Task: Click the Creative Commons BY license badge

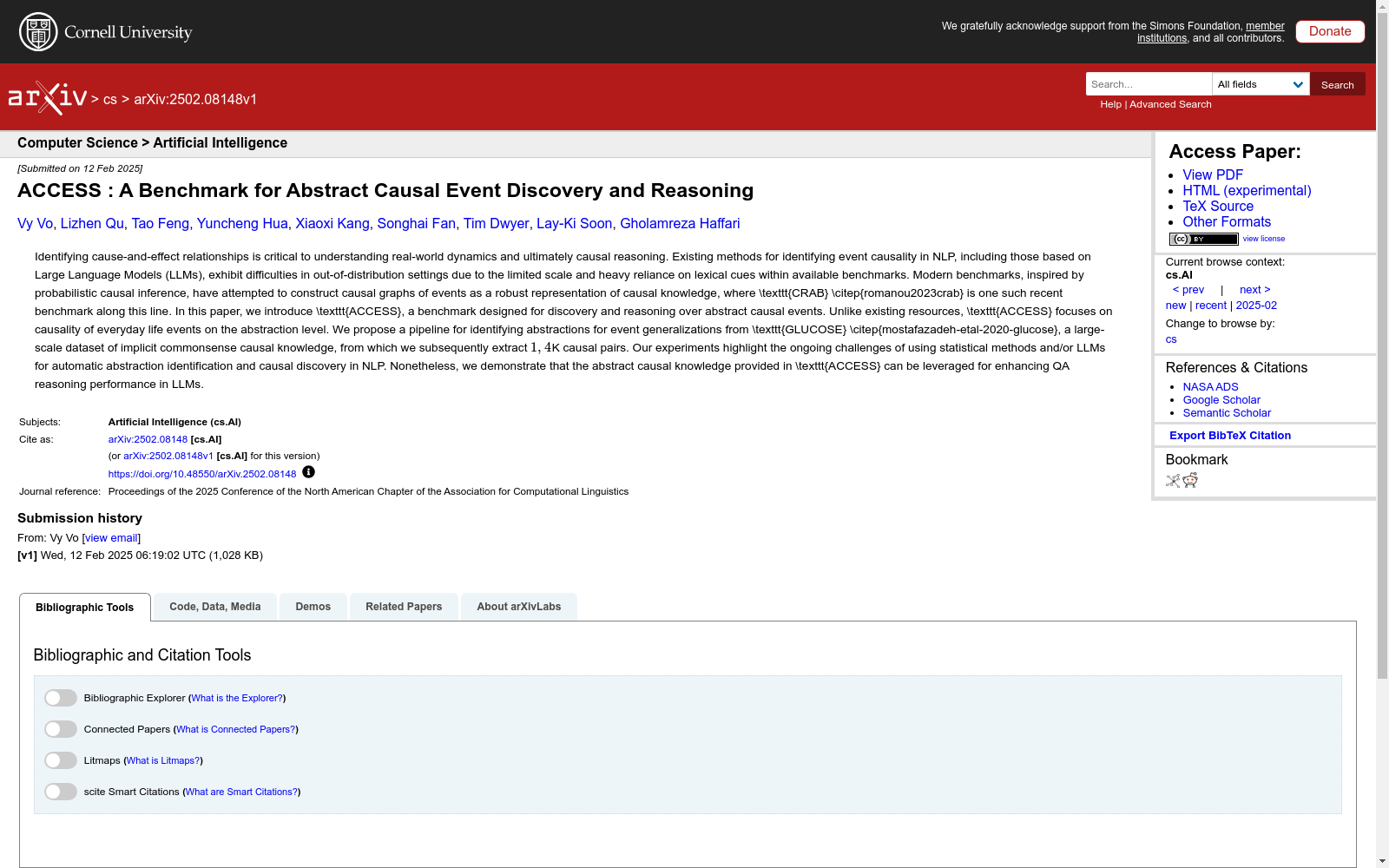Action: [x=1203, y=239]
